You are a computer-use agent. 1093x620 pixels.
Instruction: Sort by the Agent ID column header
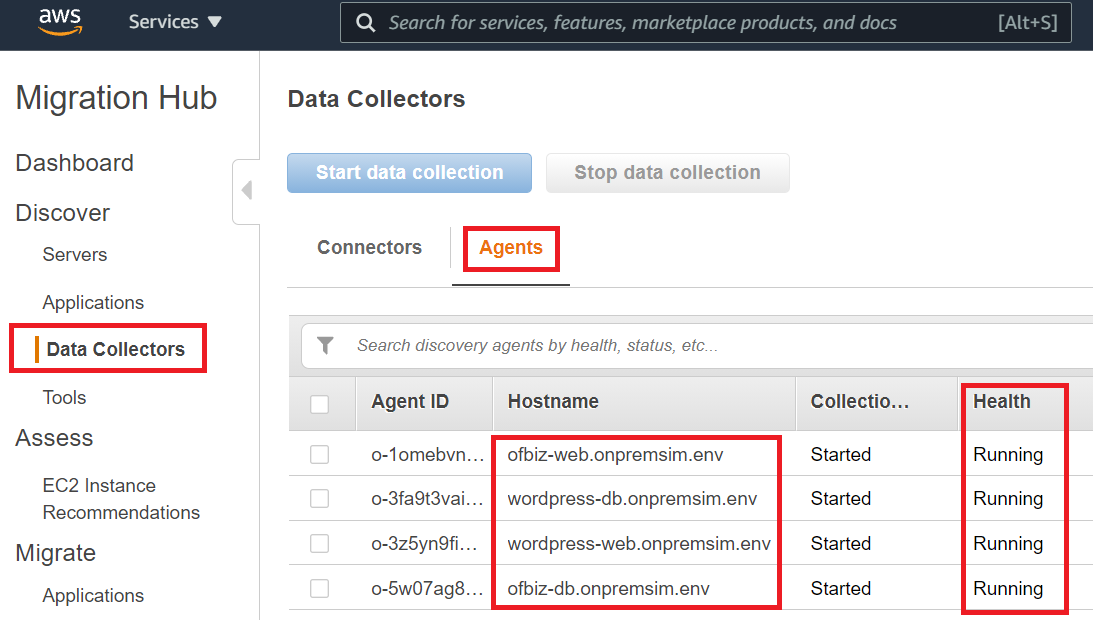[410, 402]
